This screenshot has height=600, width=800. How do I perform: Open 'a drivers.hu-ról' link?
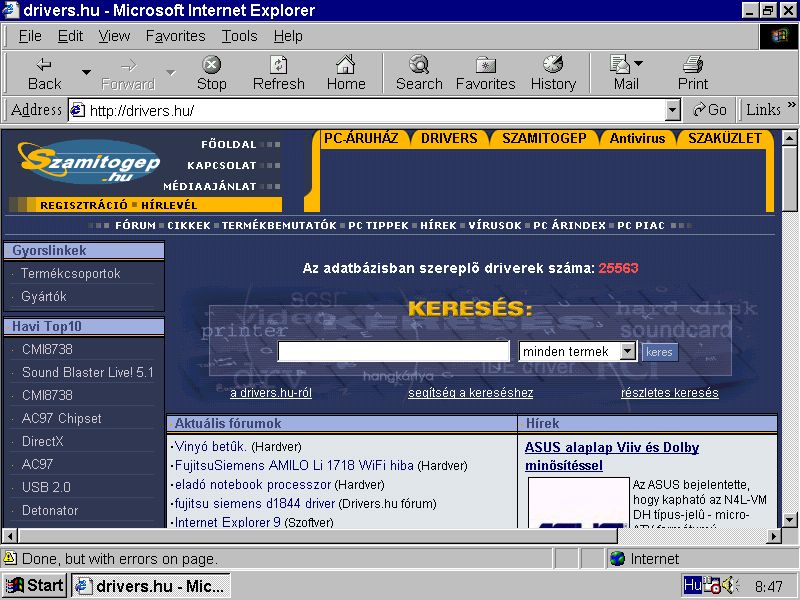271,393
